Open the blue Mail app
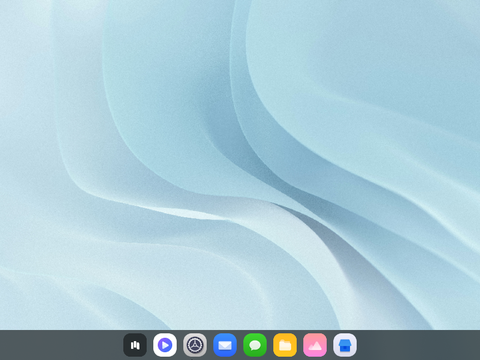 (x=225, y=345)
